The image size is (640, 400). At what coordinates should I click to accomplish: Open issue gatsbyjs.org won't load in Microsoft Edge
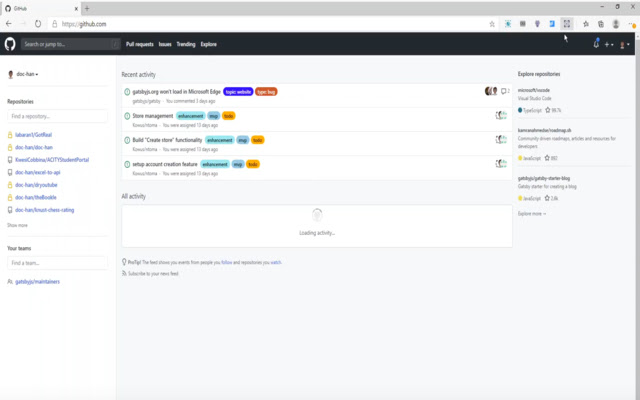(x=176, y=92)
